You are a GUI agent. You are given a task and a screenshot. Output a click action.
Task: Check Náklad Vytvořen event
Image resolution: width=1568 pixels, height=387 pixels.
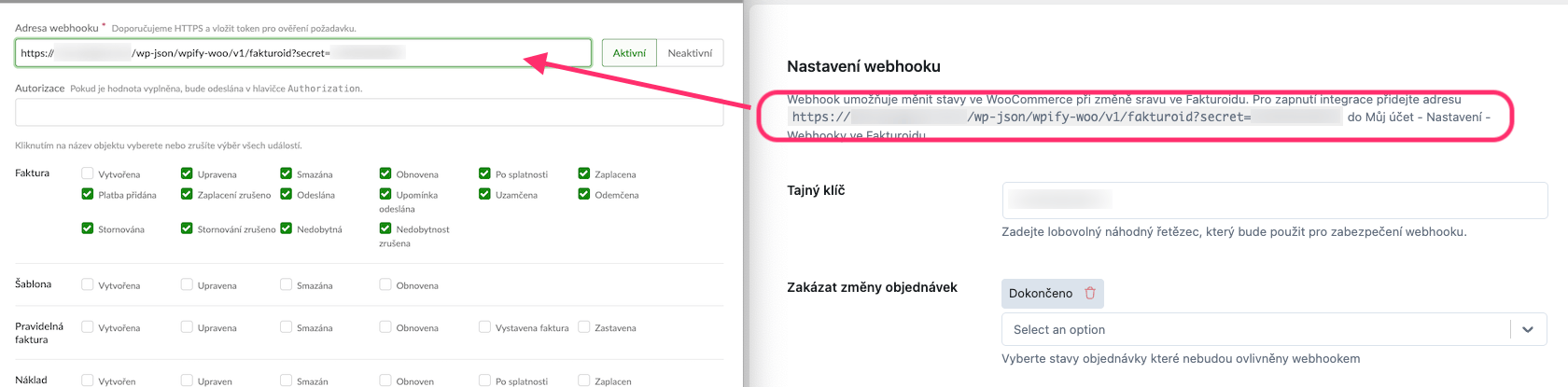[88, 380]
